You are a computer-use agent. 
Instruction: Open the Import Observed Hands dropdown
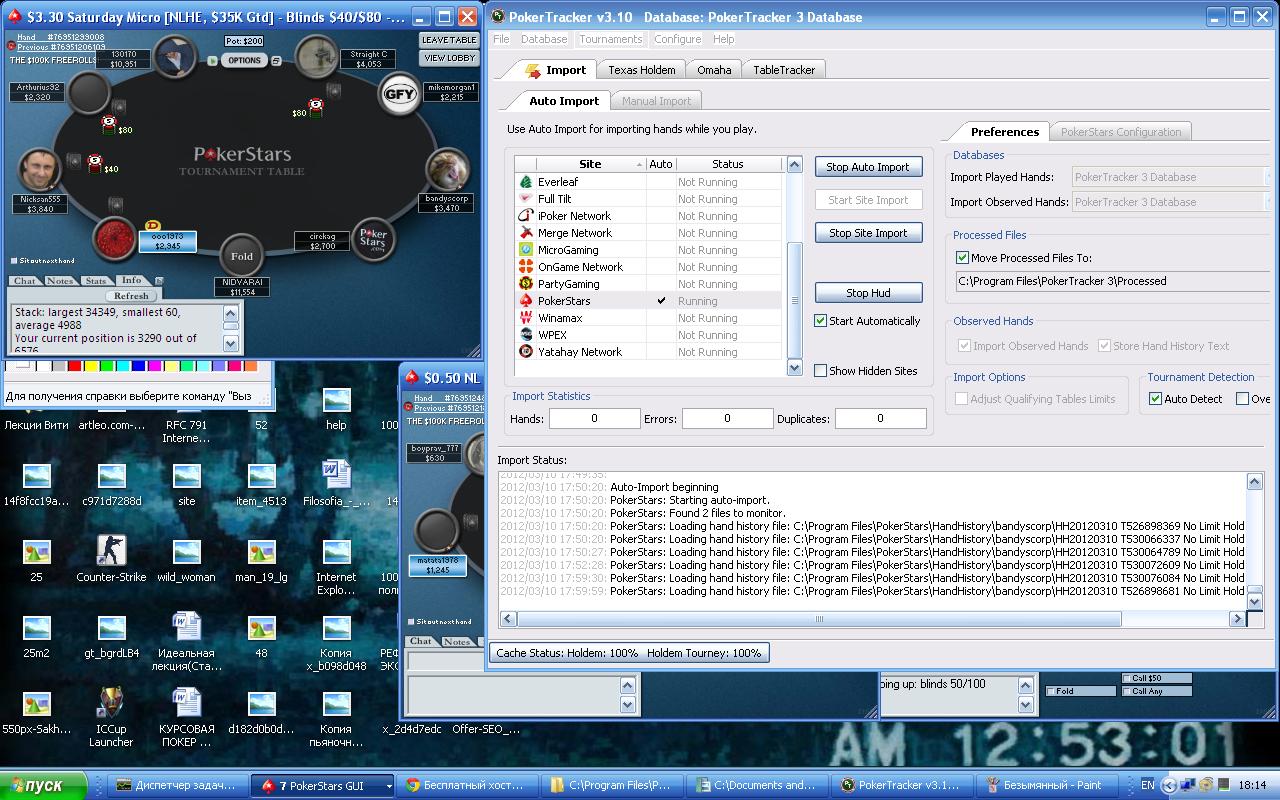point(1170,202)
